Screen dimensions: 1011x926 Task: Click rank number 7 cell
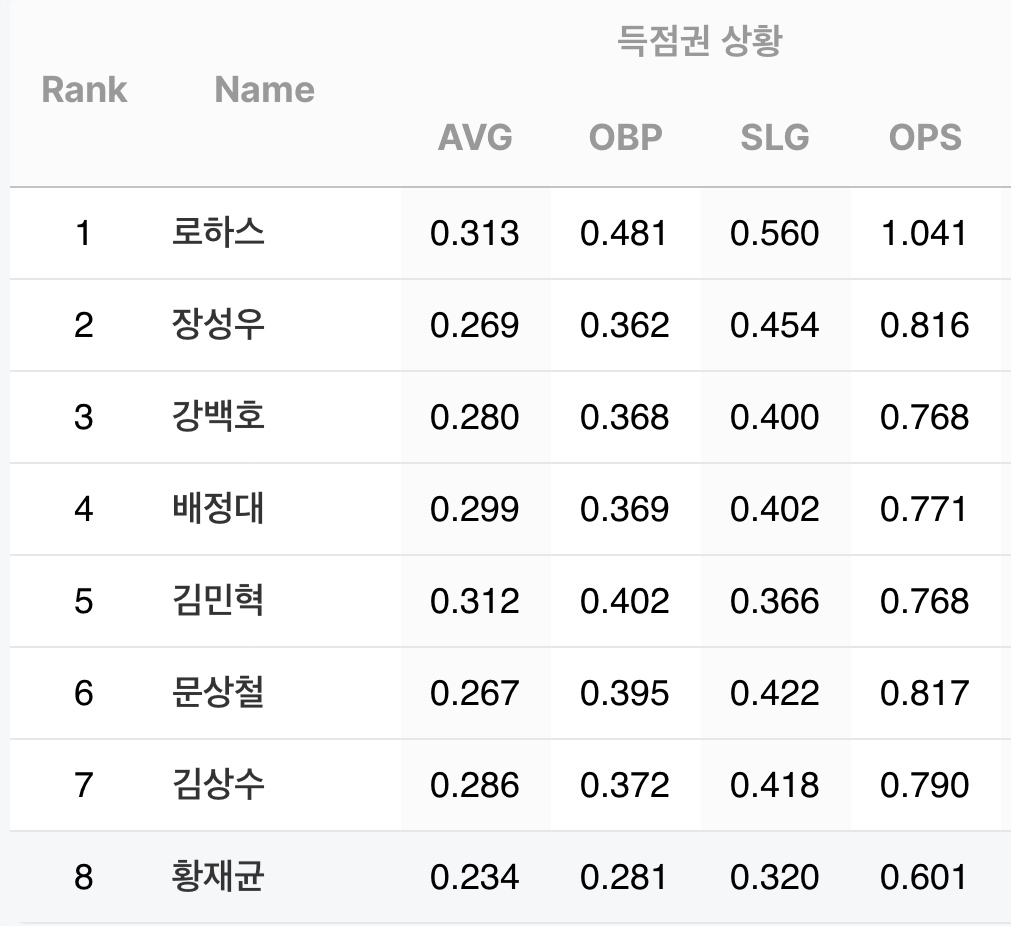pos(84,785)
